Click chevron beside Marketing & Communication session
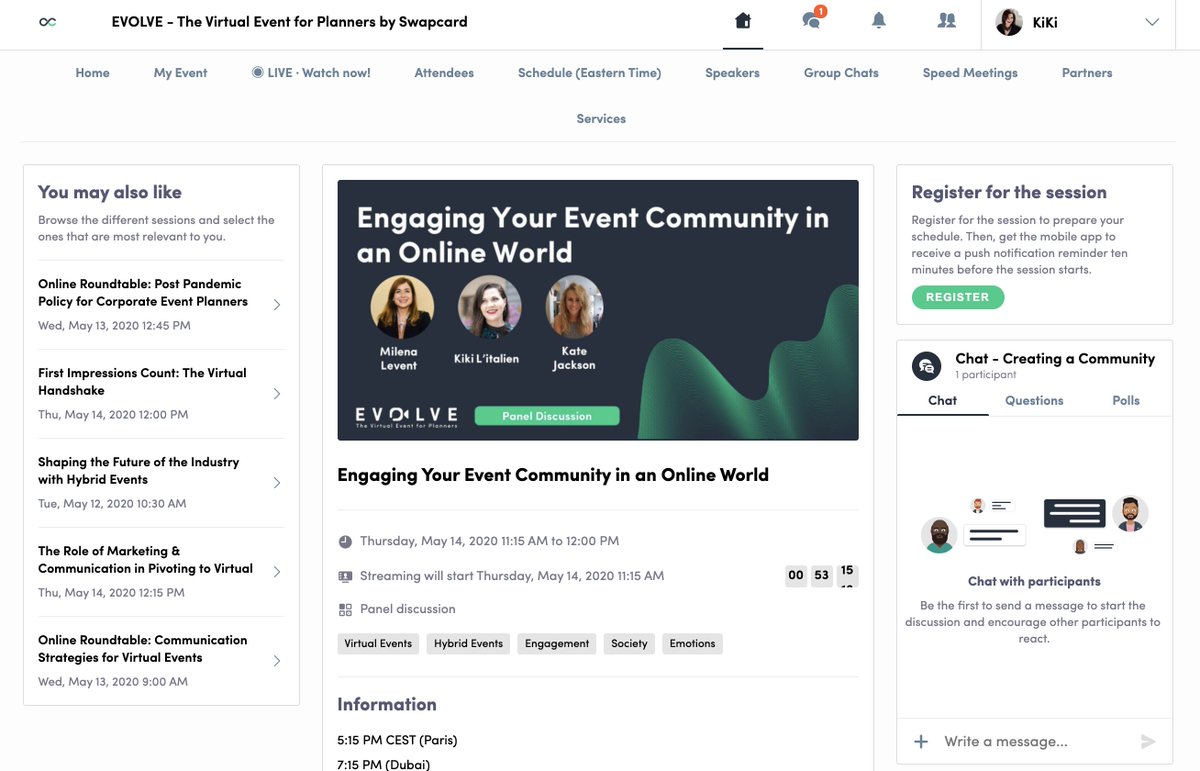This screenshot has width=1200, height=771. [x=277, y=572]
